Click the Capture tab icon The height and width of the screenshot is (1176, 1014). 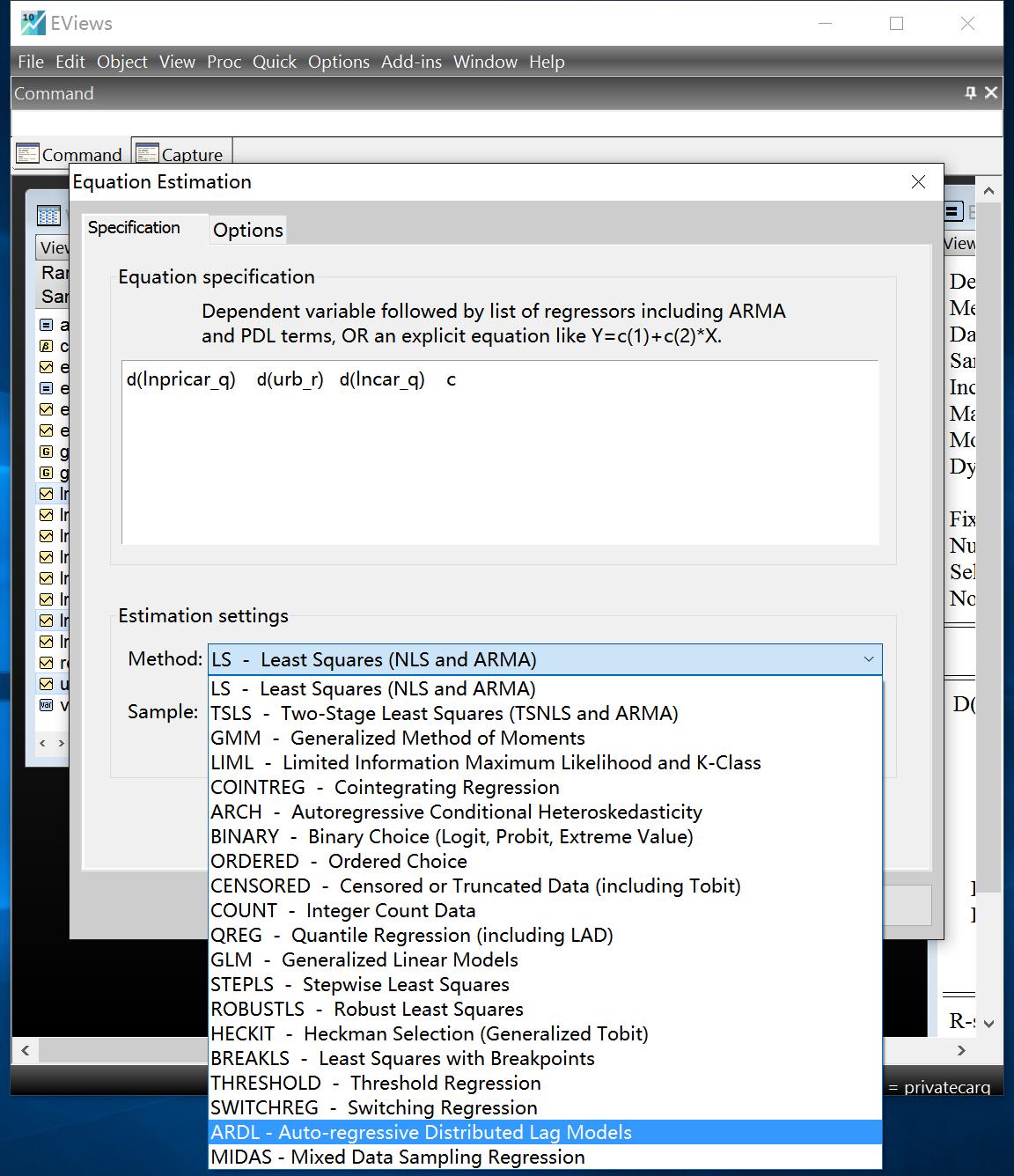click(147, 154)
